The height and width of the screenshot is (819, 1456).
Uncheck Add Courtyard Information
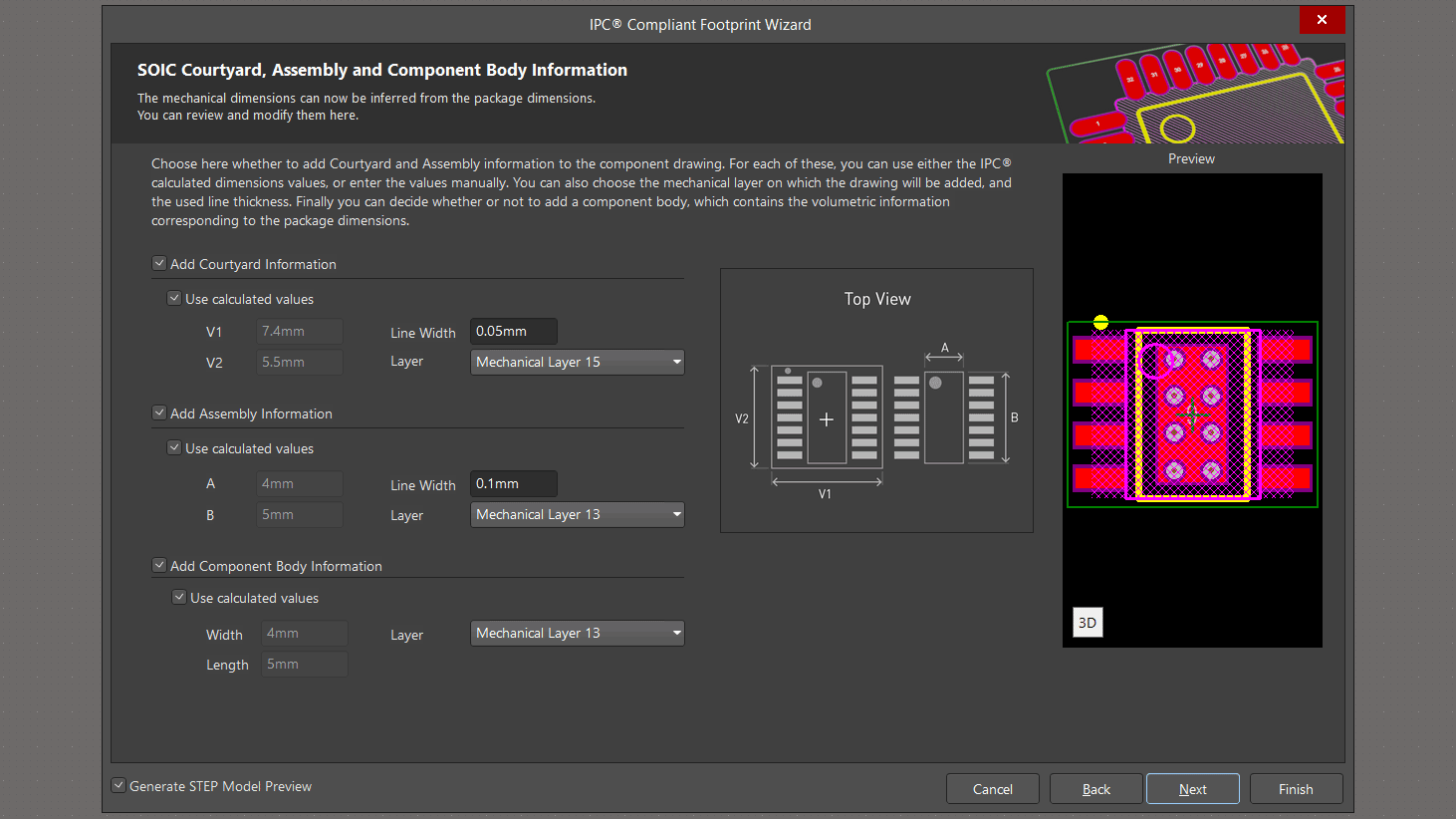[x=159, y=264]
